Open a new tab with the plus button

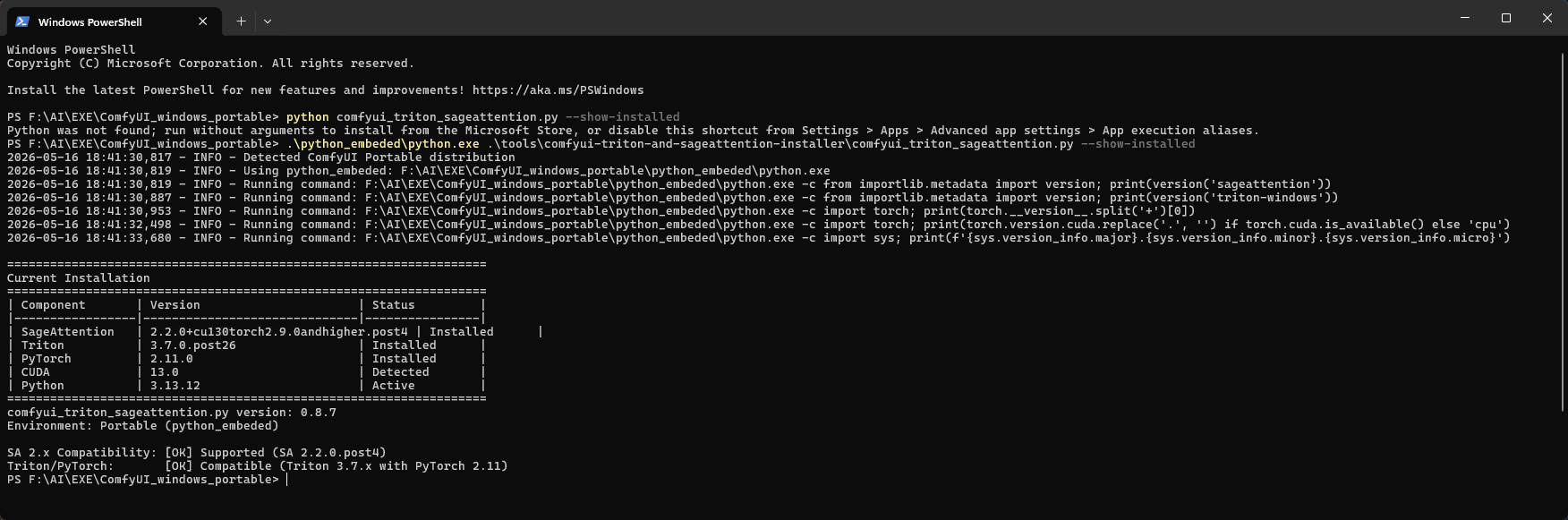coord(241,21)
